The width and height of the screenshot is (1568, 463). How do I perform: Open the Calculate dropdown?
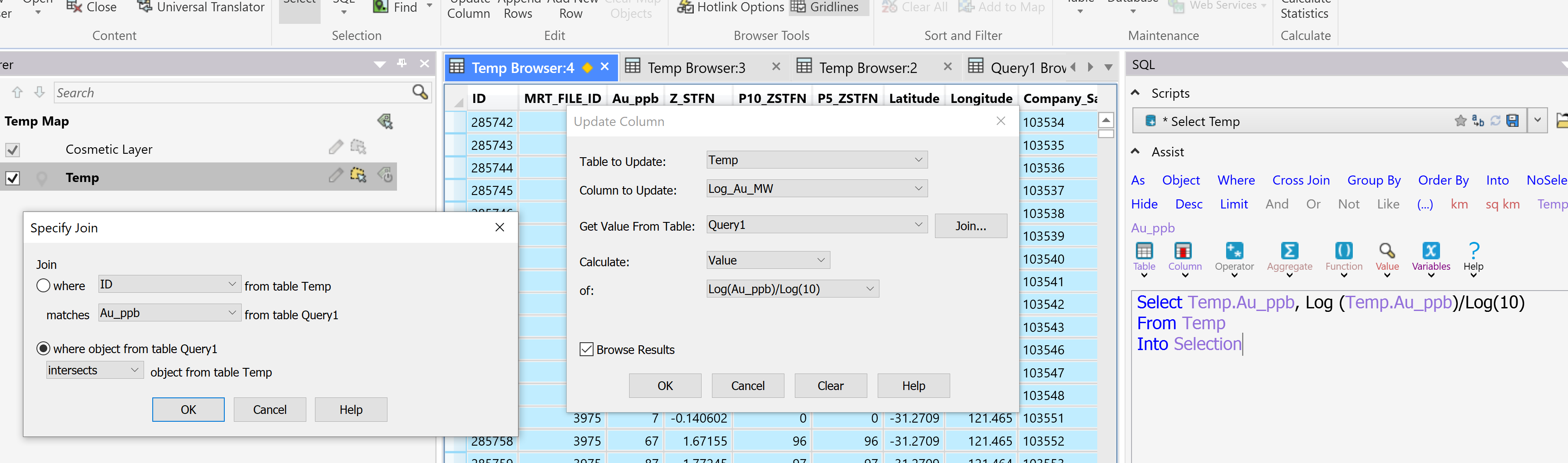coord(768,260)
